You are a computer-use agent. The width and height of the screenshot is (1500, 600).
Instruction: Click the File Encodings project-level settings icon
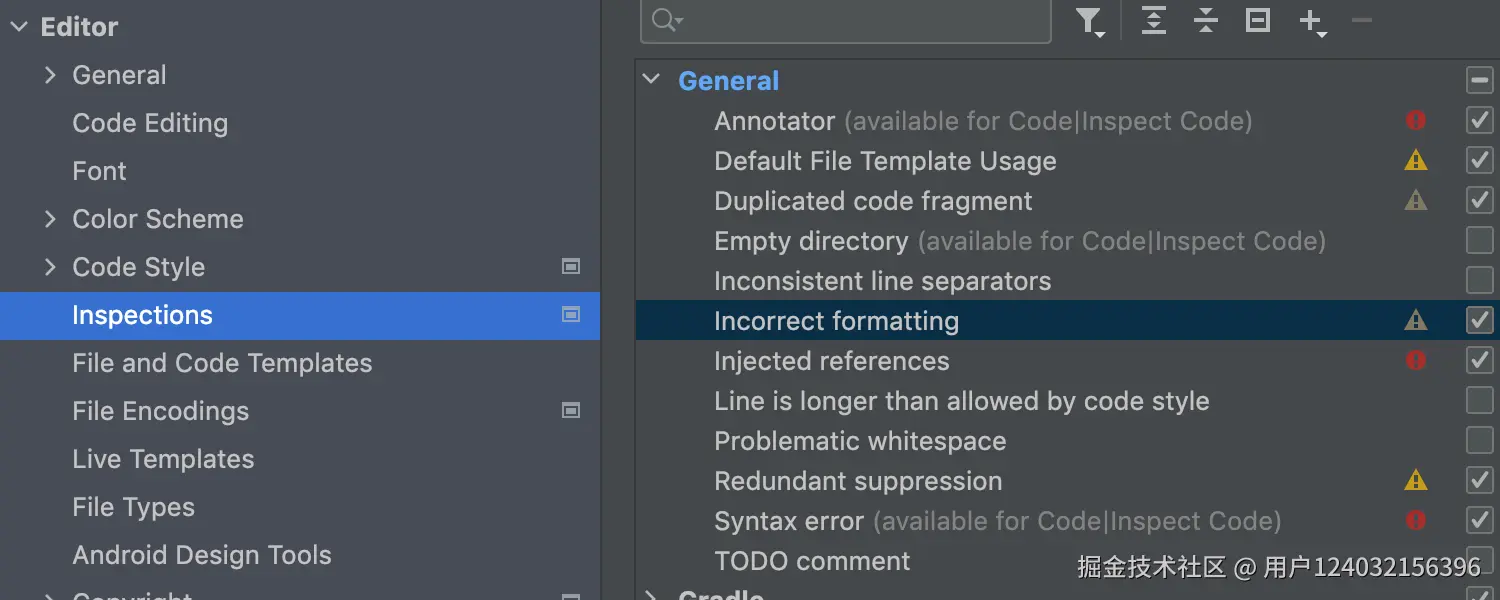point(571,411)
